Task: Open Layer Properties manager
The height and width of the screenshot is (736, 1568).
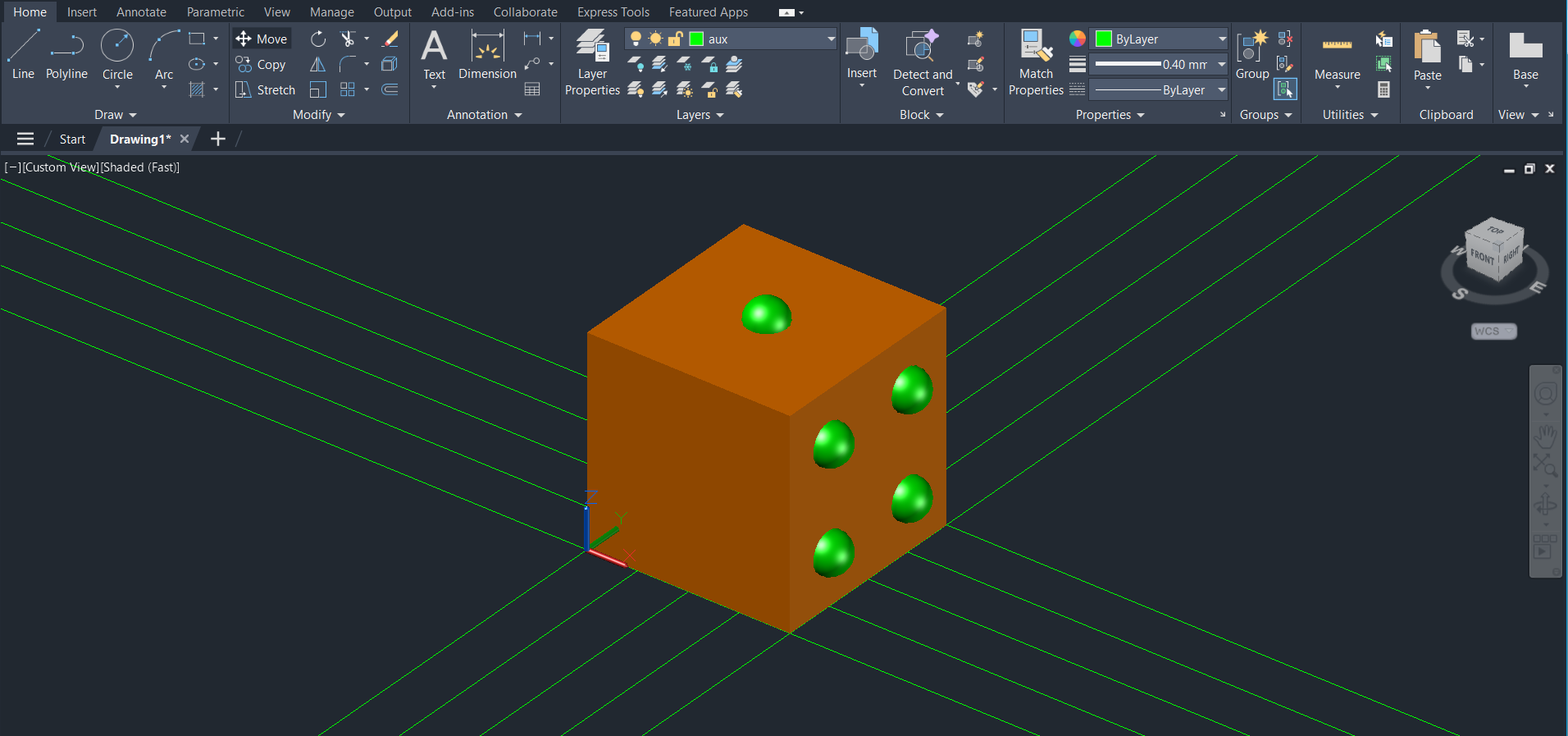Action: tap(592, 62)
